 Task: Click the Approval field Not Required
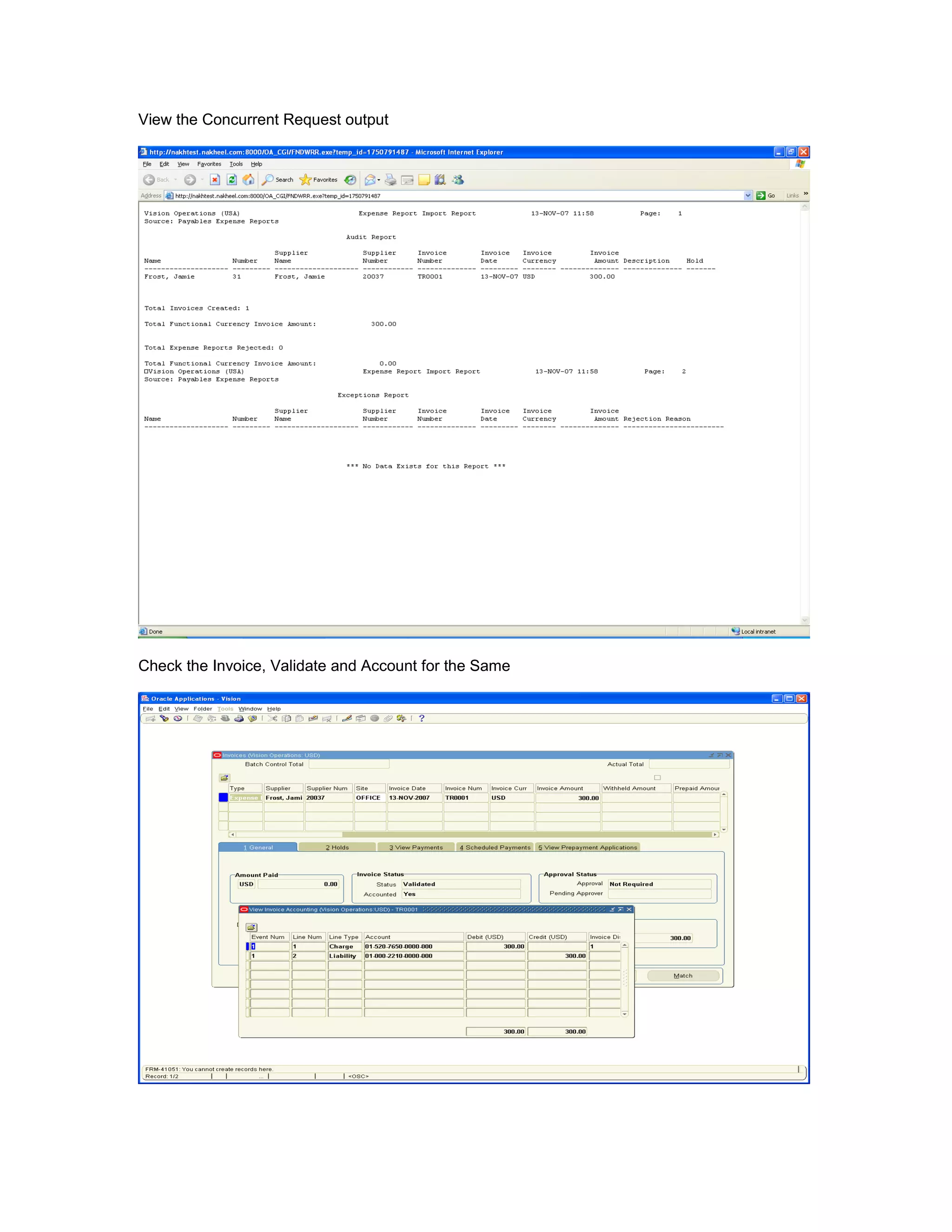(659, 884)
